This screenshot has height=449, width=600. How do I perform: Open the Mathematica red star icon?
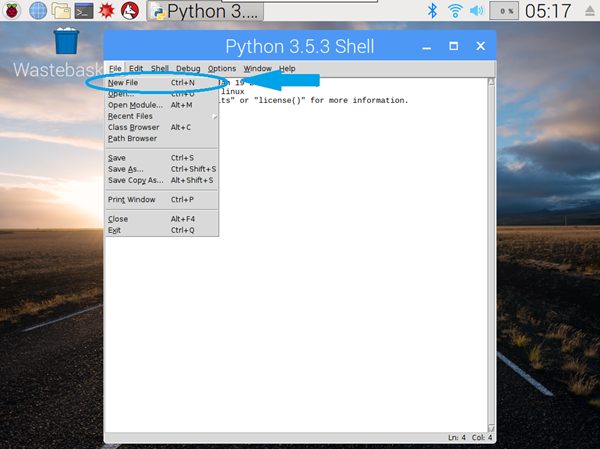[108, 11]
